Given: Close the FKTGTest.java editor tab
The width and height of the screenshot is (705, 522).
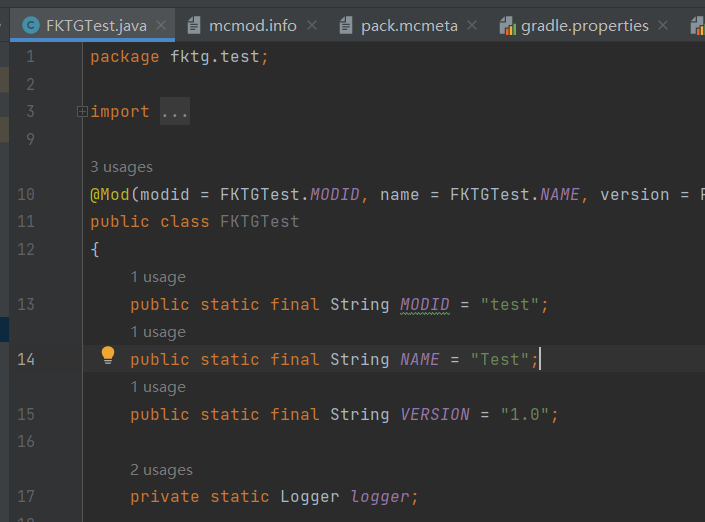Looking at the screenshot, I should coord(160,25).
